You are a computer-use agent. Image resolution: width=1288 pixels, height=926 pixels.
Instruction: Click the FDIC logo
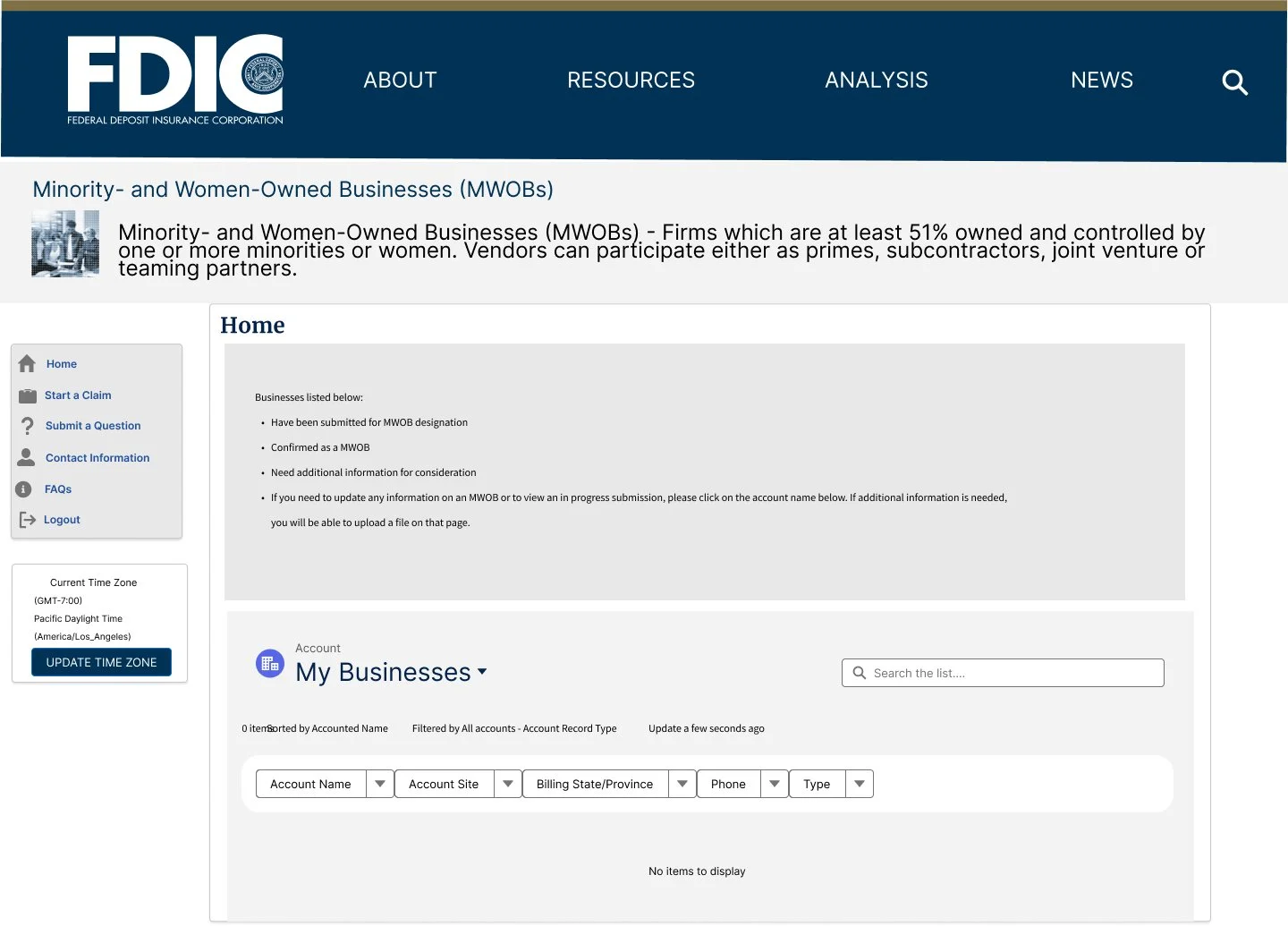point(175,80)
